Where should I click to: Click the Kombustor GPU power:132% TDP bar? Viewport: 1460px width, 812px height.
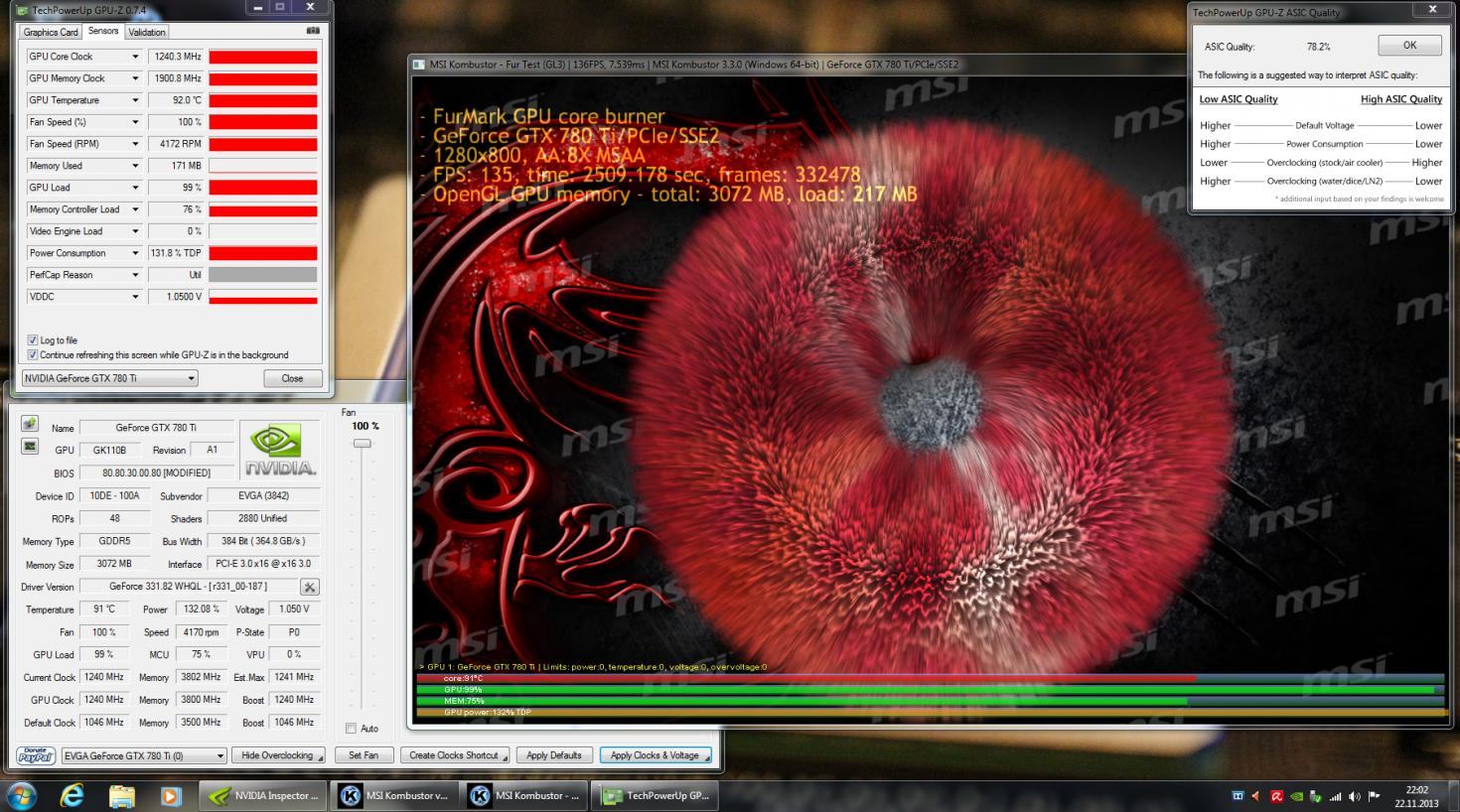point(933,712)
